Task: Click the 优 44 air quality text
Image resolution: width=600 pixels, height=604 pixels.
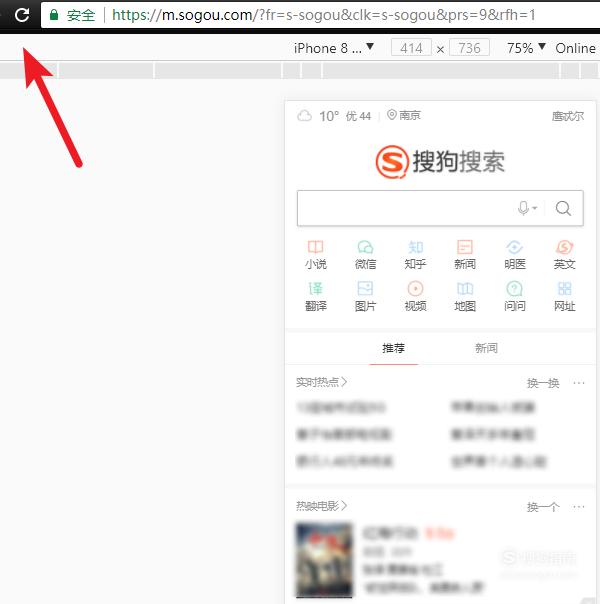Action: click(358, 116)
